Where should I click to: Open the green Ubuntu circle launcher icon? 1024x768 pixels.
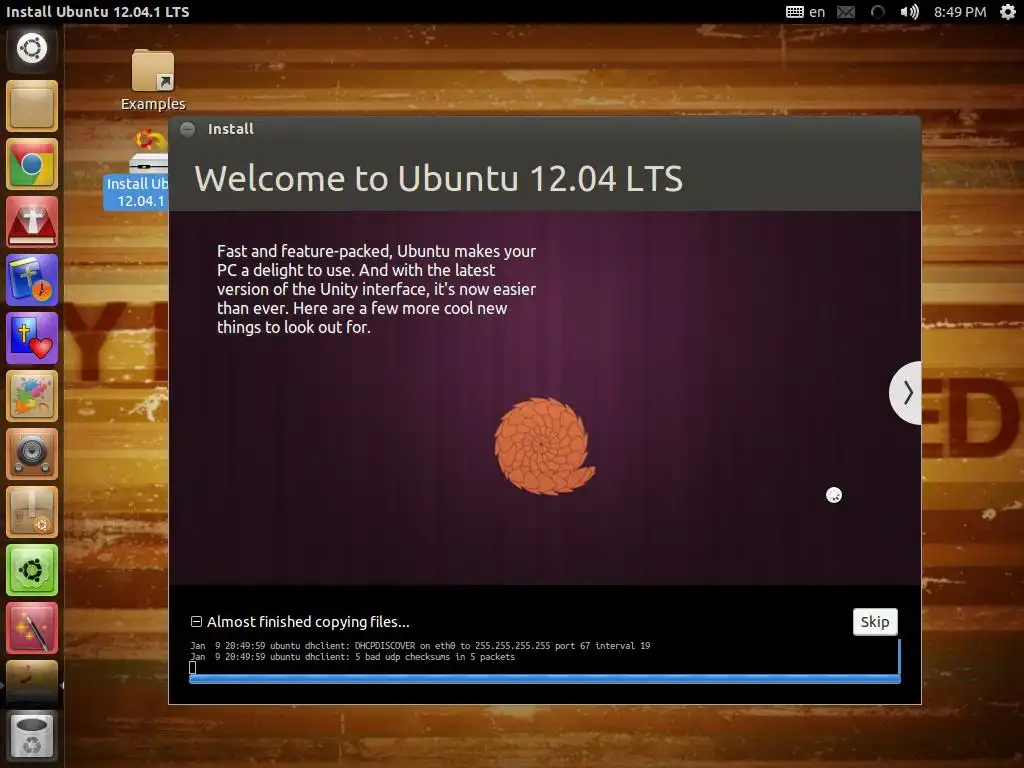(31, 571)
